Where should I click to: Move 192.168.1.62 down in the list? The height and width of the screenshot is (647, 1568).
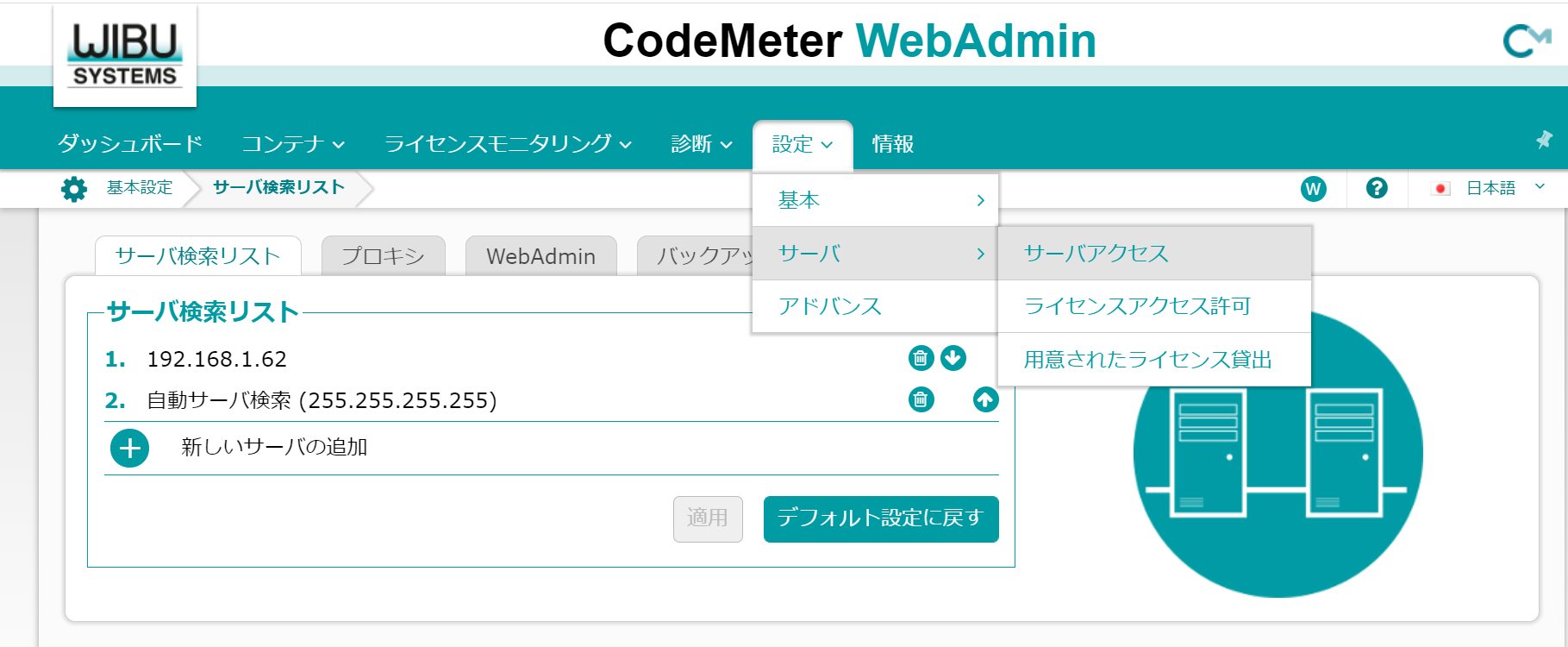[x=953, y=358]
